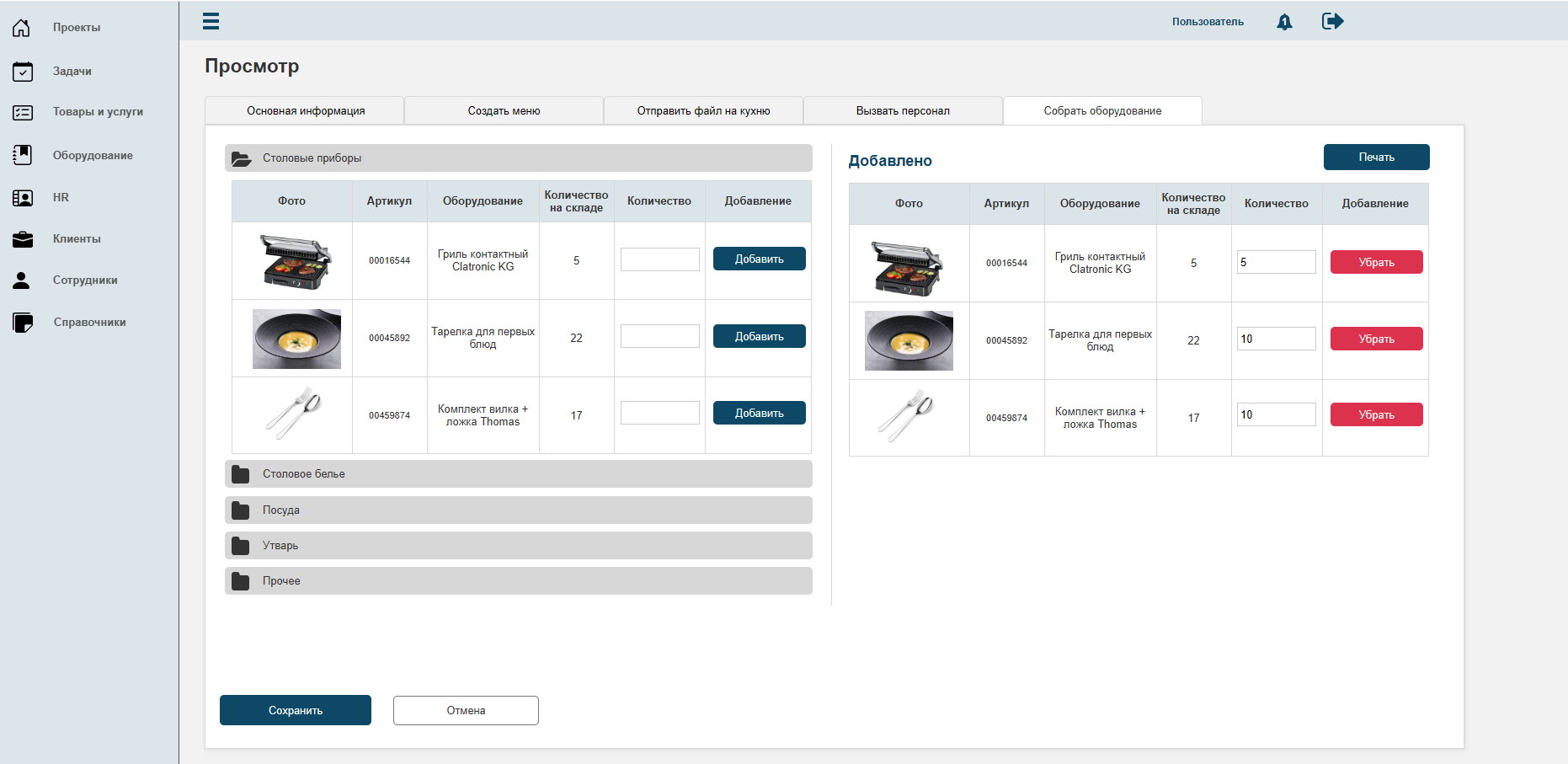
Task: Click the Товары и услуги list icon
Action: click(23, 112)
